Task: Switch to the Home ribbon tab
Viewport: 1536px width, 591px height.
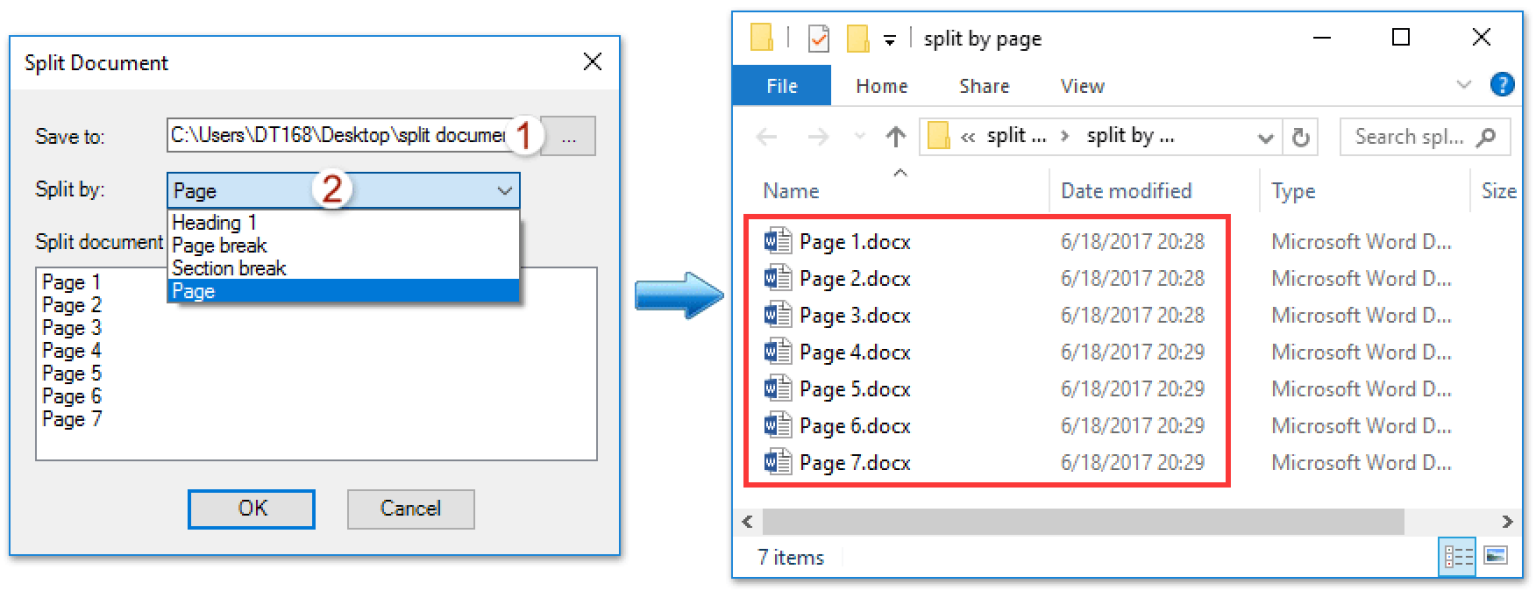Action: click(x=881, y=86)
